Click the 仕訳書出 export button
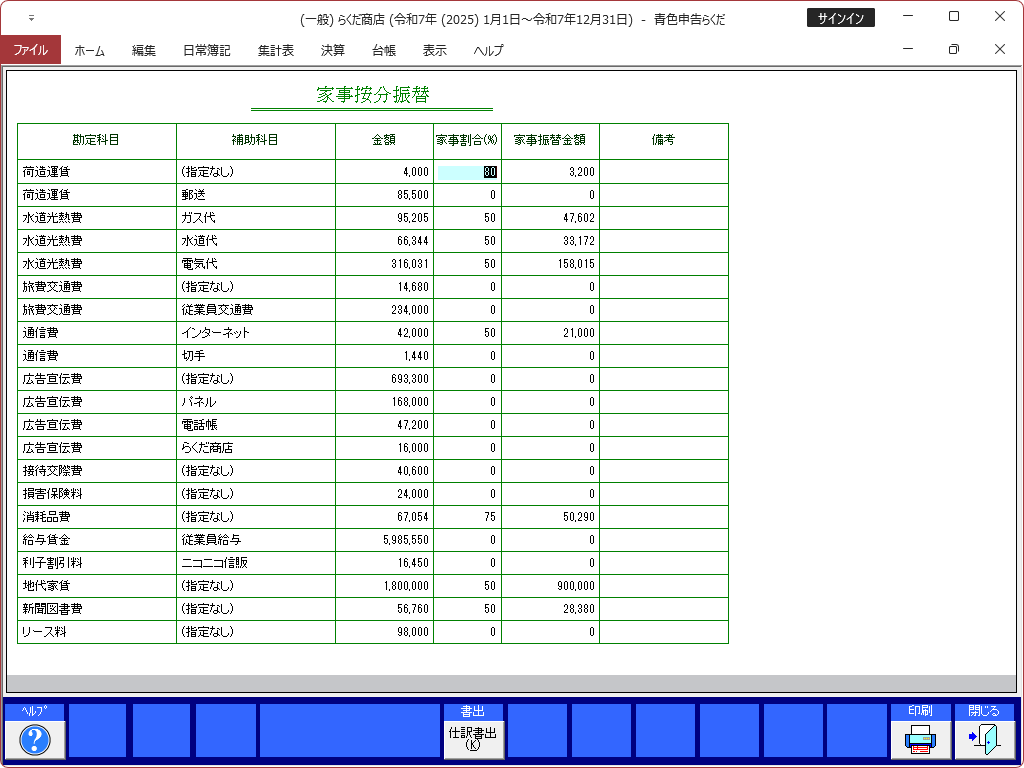The image size is (1024, 768). (x=473, y=738)
